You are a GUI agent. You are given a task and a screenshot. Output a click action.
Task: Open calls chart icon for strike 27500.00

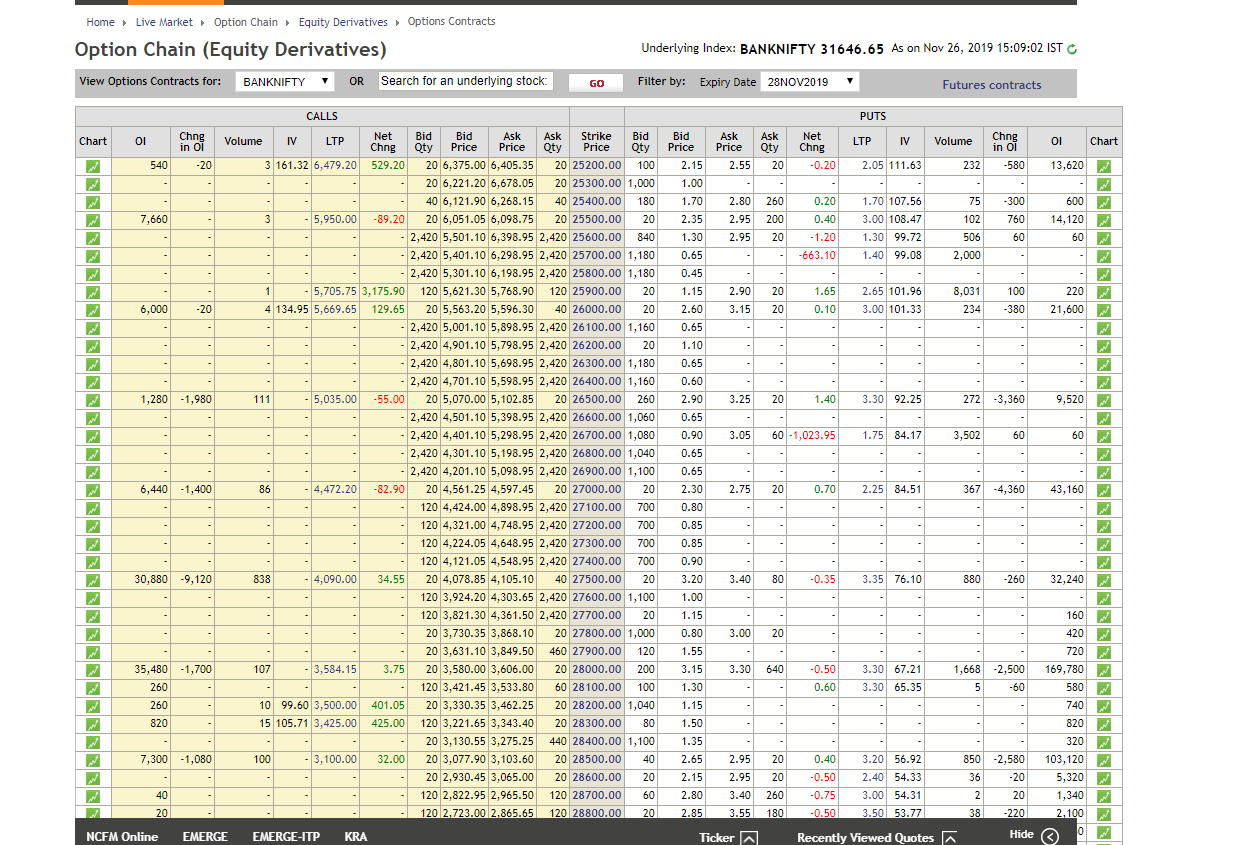(93, 580)
